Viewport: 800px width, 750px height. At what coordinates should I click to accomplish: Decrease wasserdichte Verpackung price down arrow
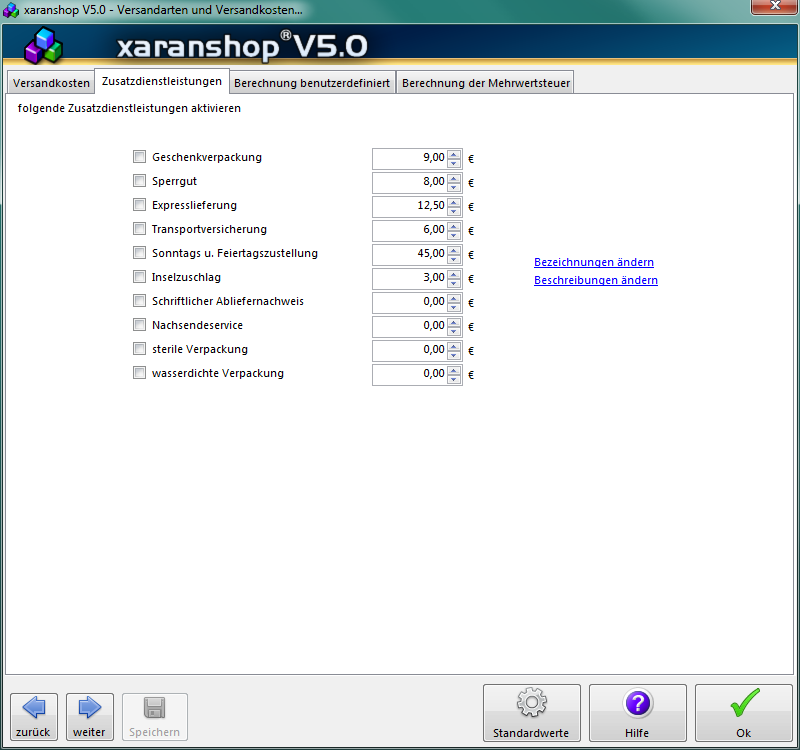pos(454,379)
